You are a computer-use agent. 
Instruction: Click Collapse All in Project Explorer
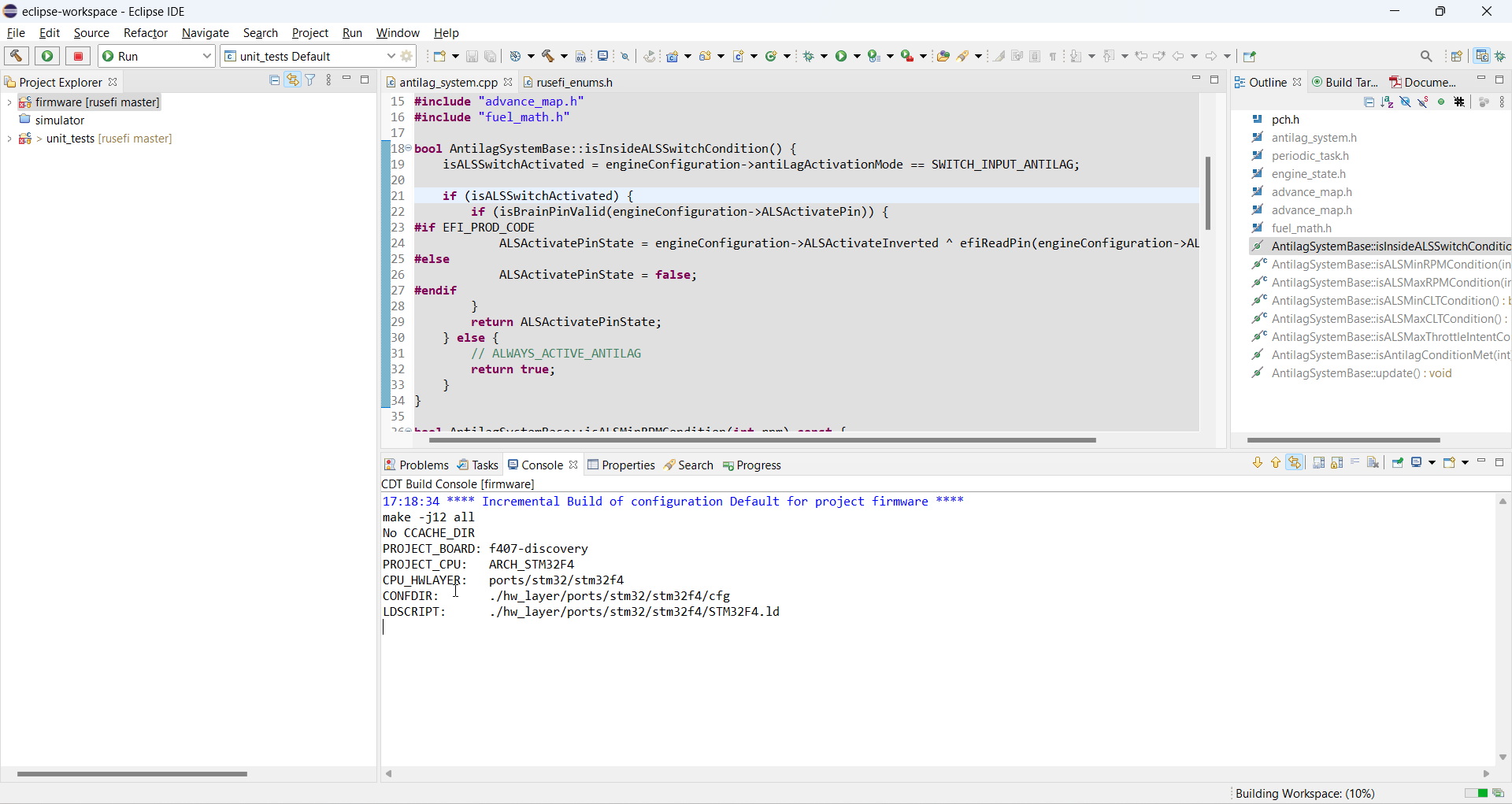coord(274,80)
